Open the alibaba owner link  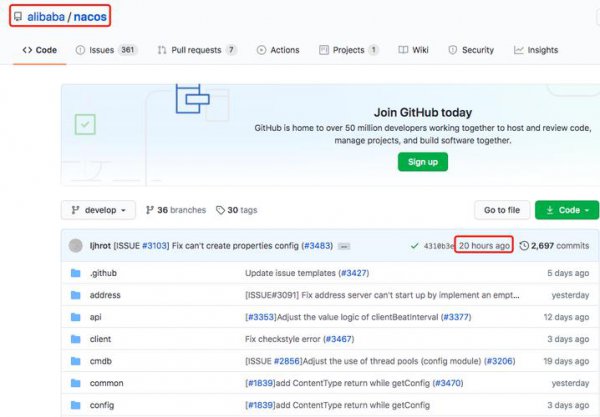tap(46, 17)
